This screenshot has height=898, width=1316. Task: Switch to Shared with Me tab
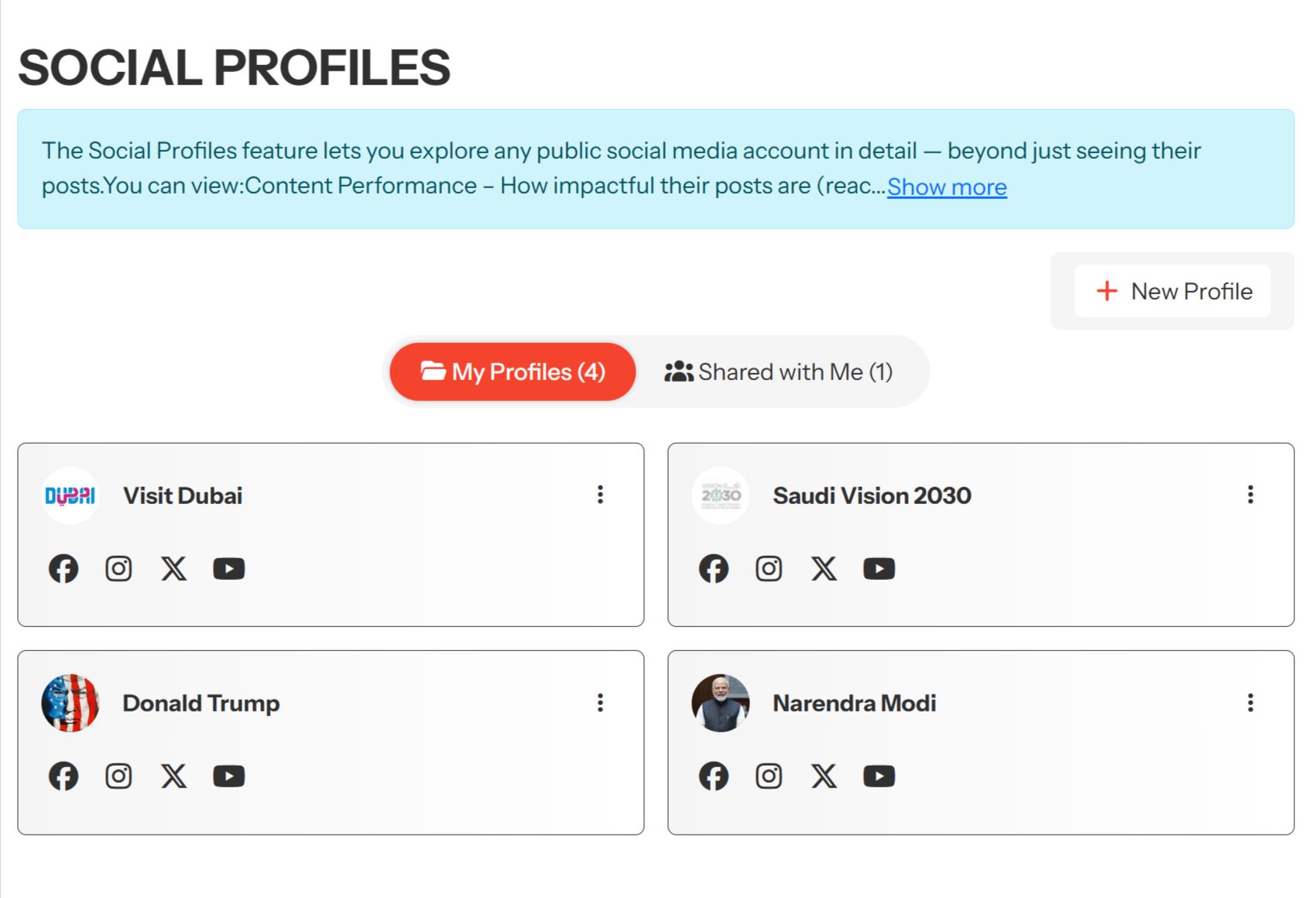pos(779,372)
